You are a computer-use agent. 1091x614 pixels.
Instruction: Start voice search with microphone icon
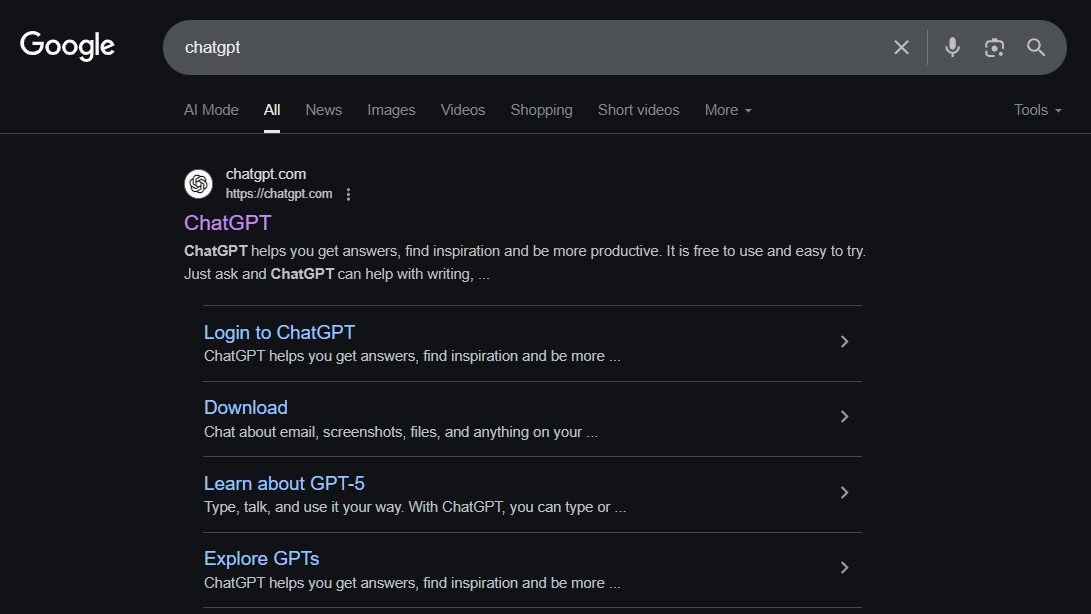[x=952, y=47]
